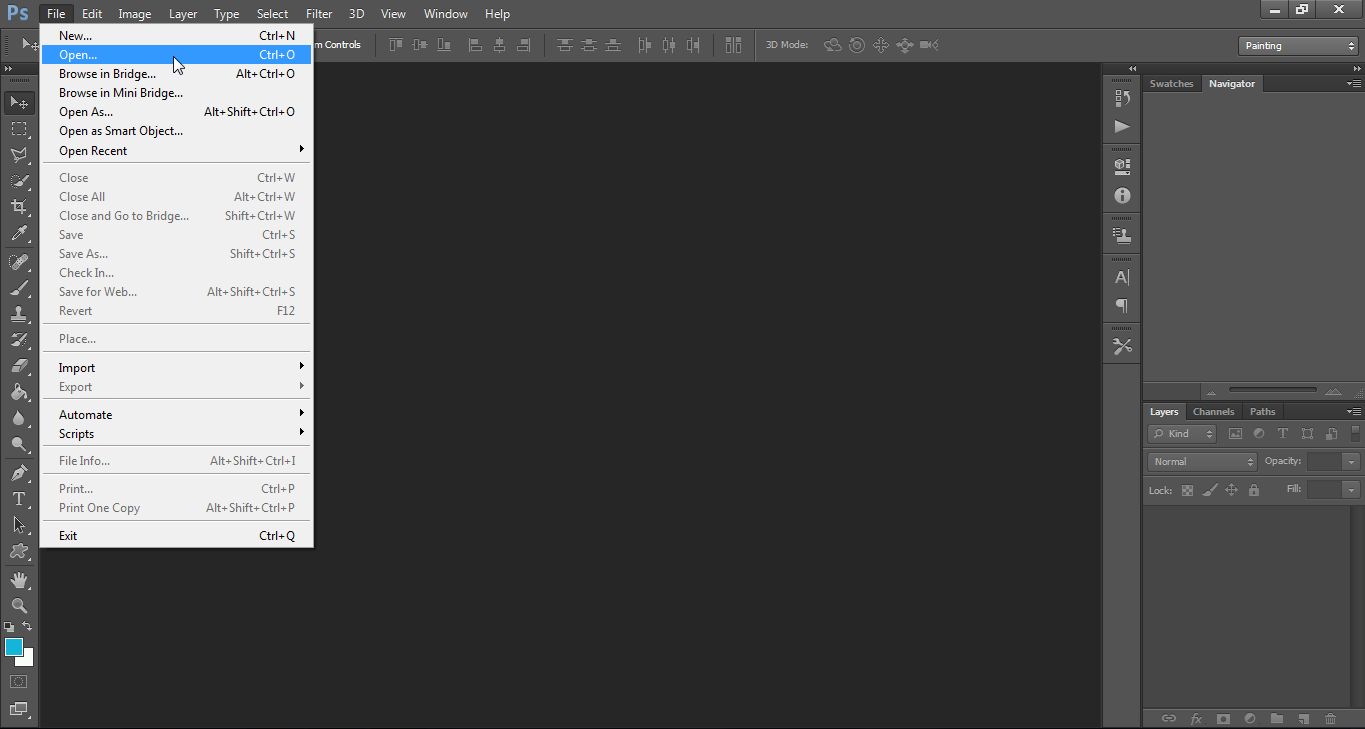1365x729 pixels.
Task: Pick the Hand tool
Action: (x=19, y=579)
